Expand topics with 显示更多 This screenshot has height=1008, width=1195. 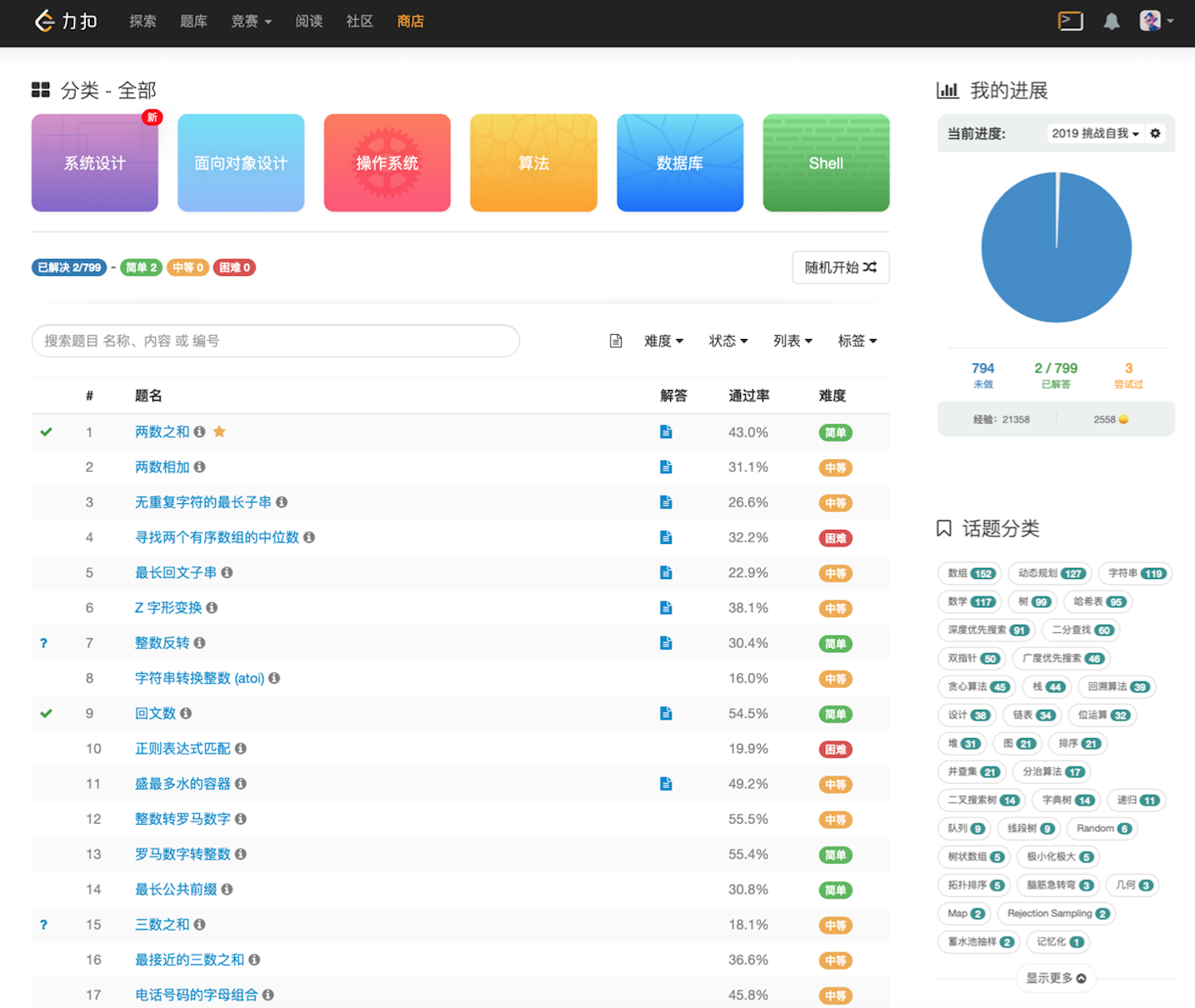(1056, 978)
